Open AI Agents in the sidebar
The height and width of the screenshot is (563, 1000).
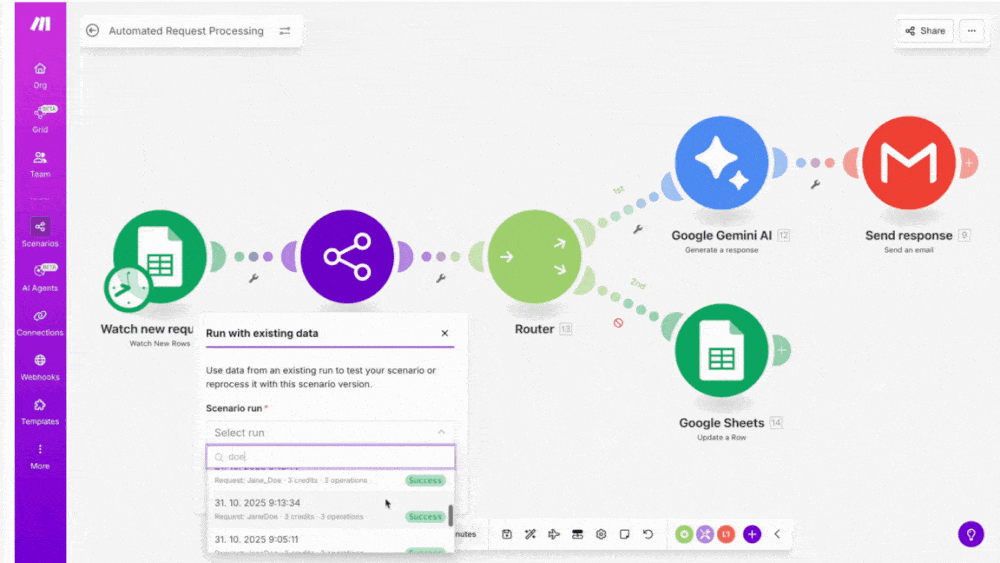point(40,278)
